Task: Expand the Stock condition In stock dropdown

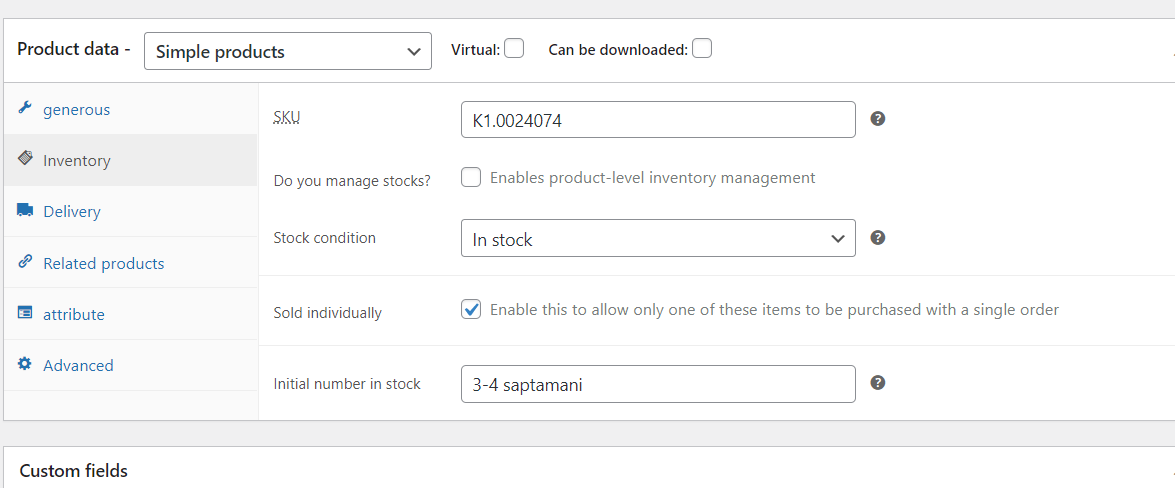Action: (658, 238)
